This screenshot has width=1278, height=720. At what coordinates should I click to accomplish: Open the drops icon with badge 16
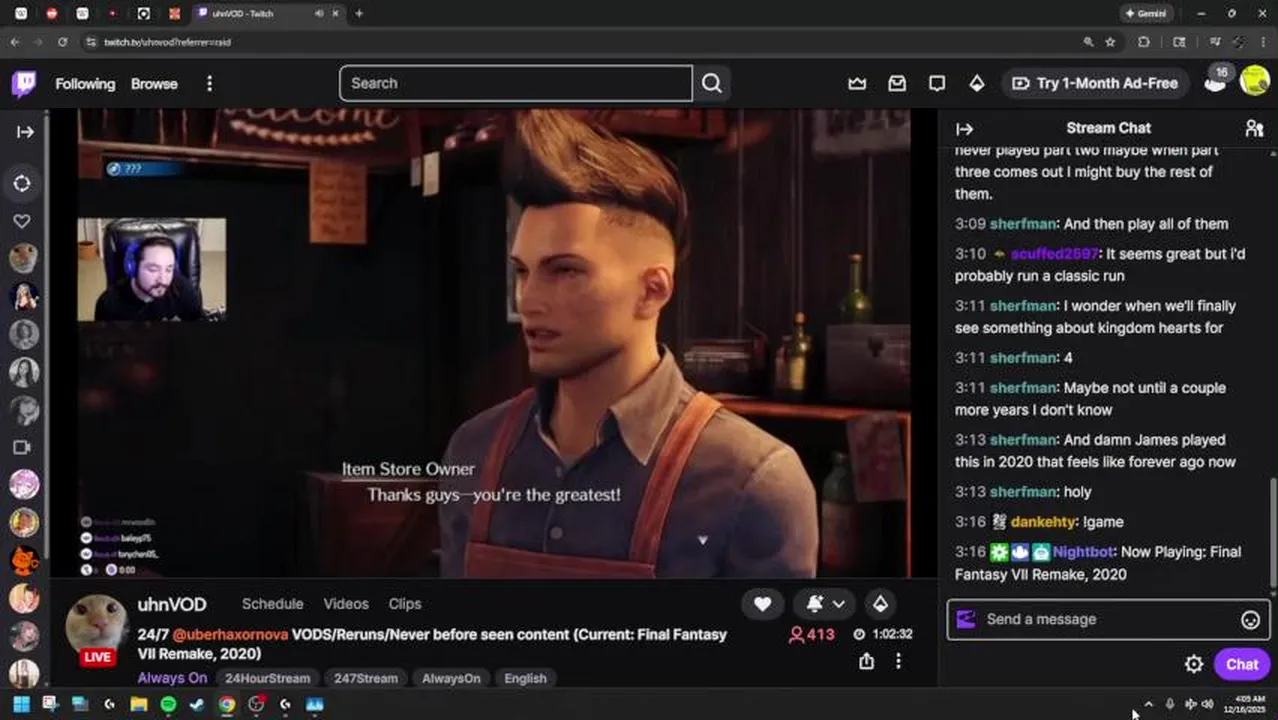1216,81
